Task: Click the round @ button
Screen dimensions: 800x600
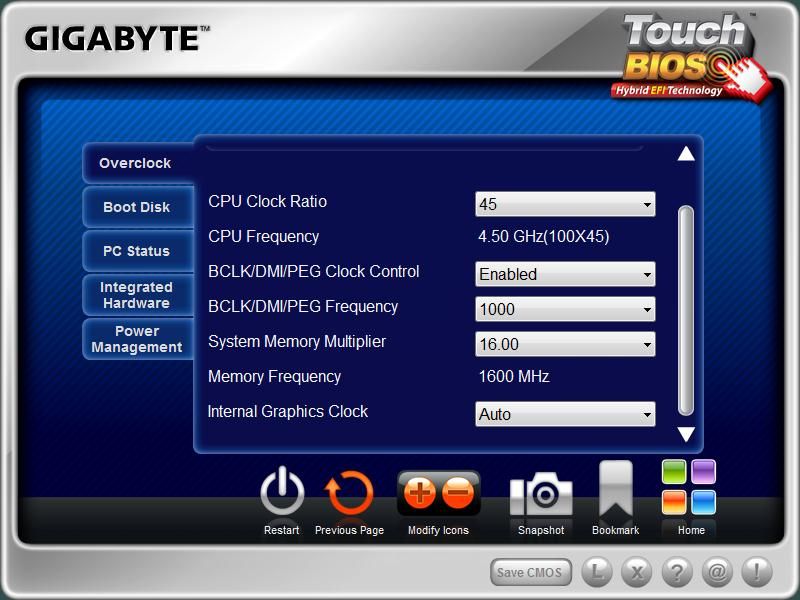Action: pyautogui.click(x=717, y=572)
